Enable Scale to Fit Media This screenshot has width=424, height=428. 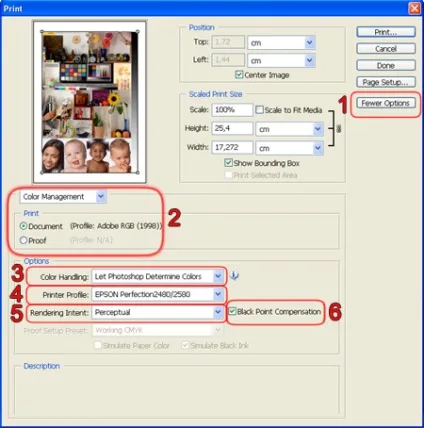click(x=259, y=110)
